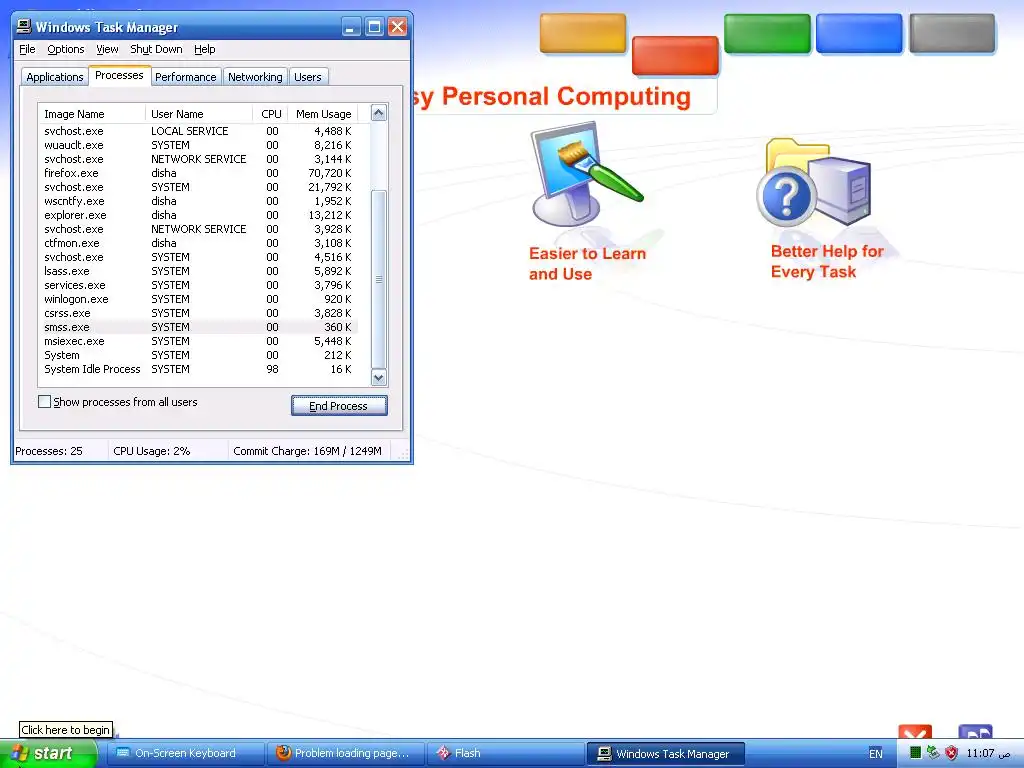Select the smss.exe process row
Viewport: 1024px width, 768px height.
(198, 327)
